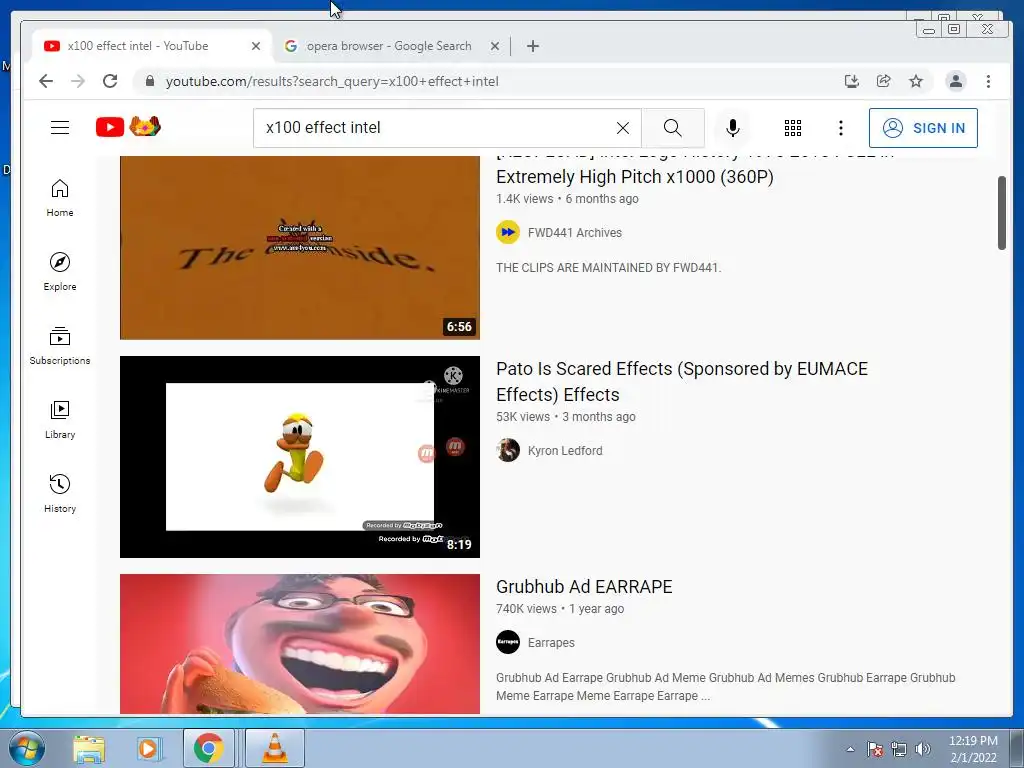Open YouTube settings three-dot menu
1024x768 pixels.
[x=840, y=128]
